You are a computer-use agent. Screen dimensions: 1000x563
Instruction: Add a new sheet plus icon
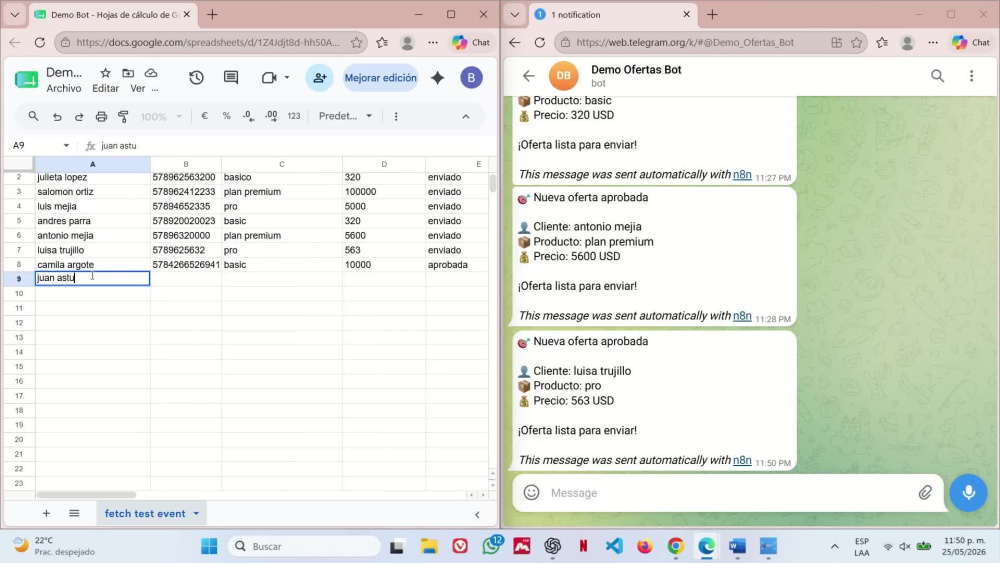pyautogui.click(x=46, y=513)
